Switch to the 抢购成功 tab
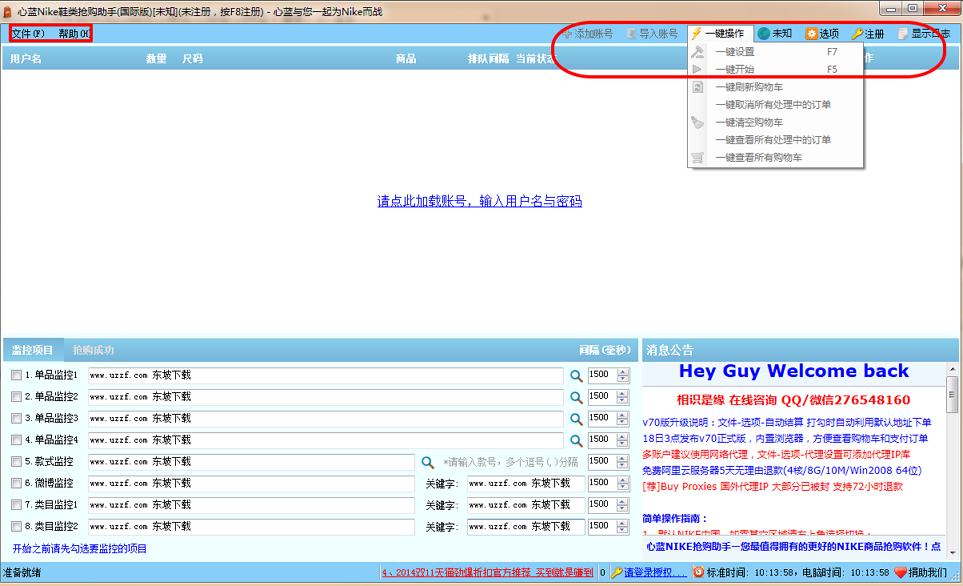The image size is (963, 586). (93, 350)
